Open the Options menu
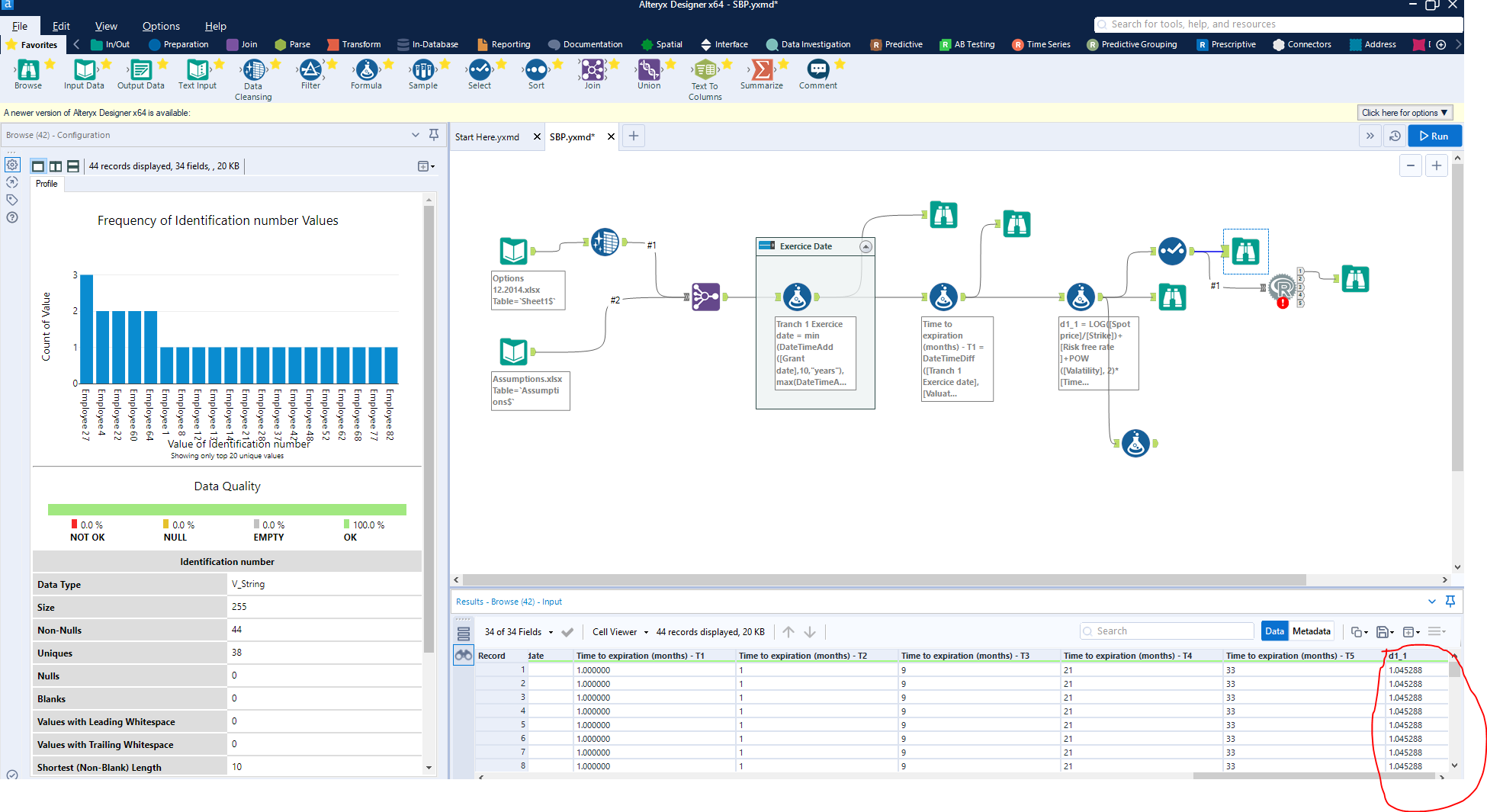Image resolution: width=1487 pixels, height=812 pixels. click(160, 25)
